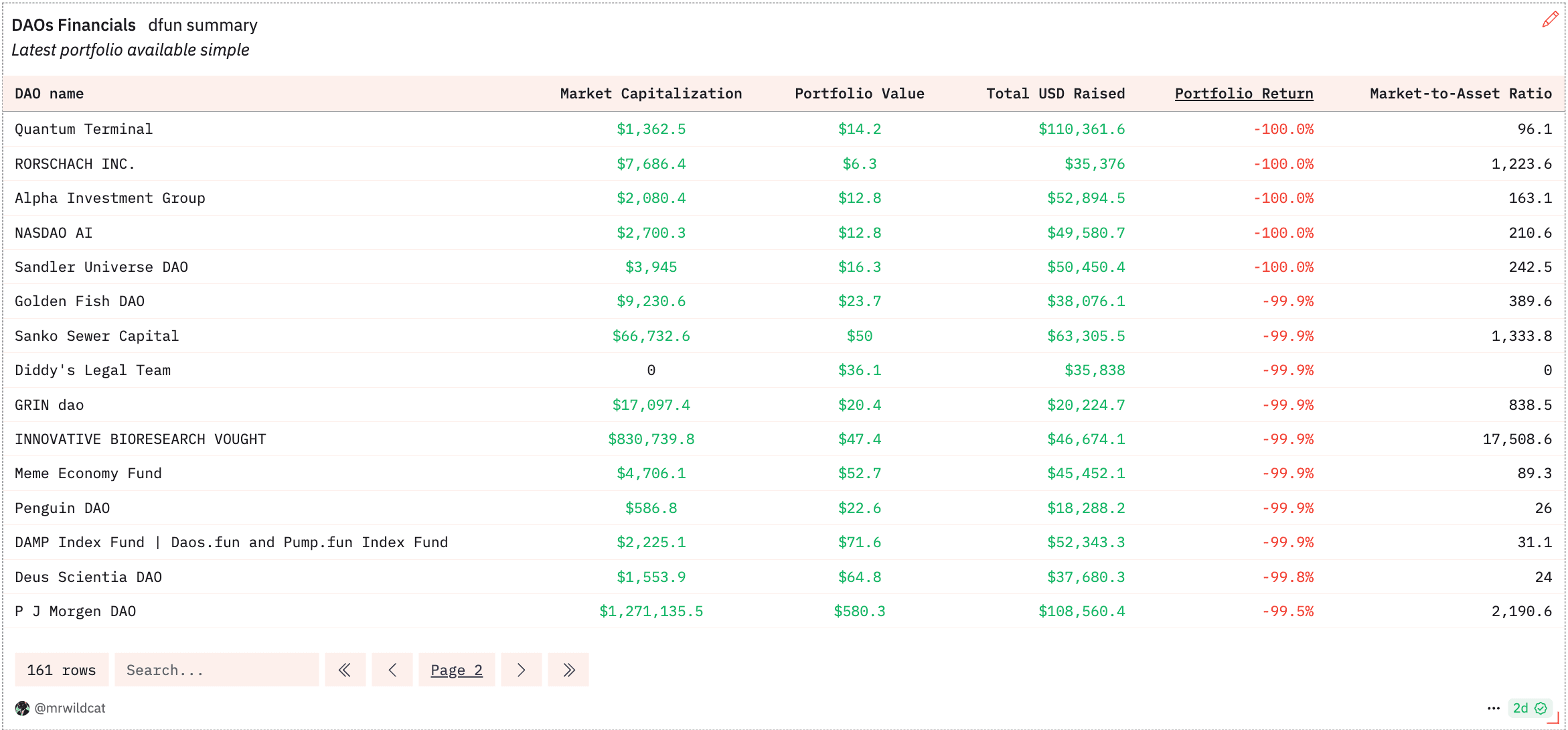The image size is (1568, 730).
Task: Jump to first page double-chevron
Action: [345, 670]
